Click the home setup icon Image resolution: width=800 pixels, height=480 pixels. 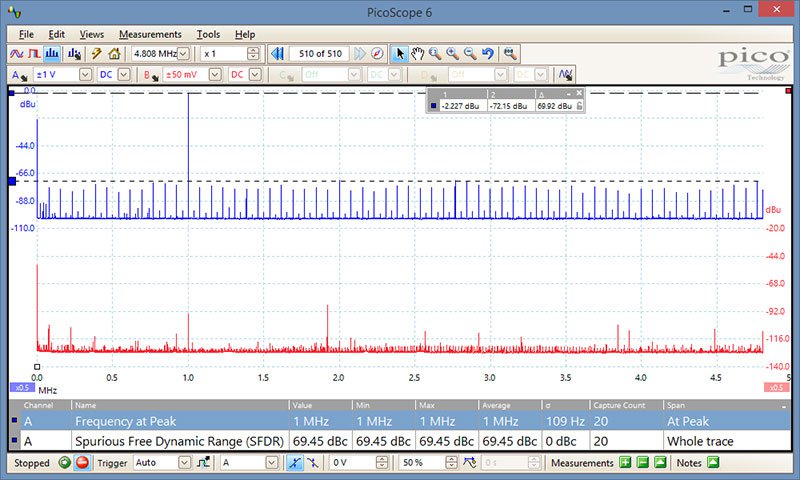pyautogui.click(x=115, y=53)
